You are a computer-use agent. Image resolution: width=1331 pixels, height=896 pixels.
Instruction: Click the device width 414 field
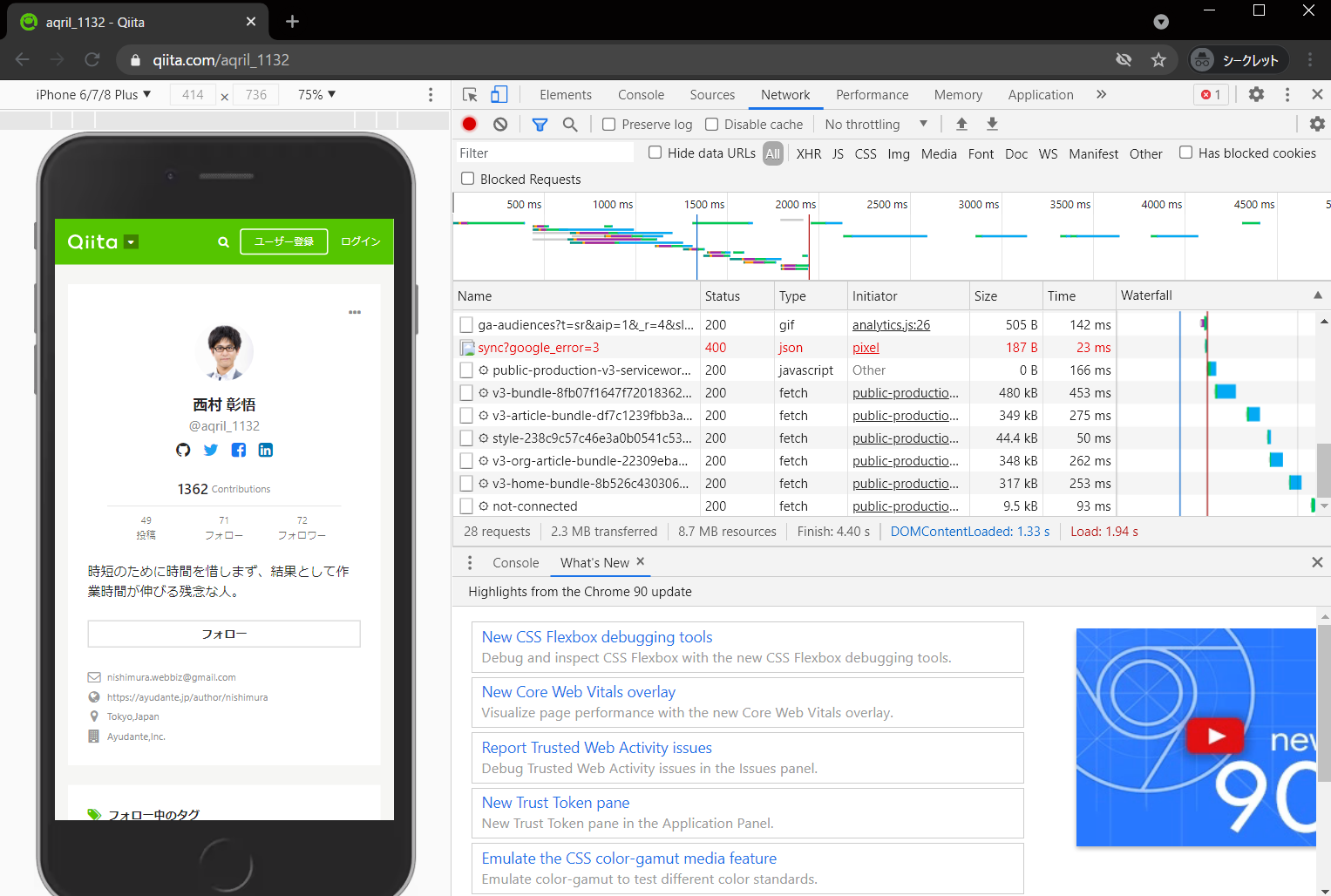point(194,94)
